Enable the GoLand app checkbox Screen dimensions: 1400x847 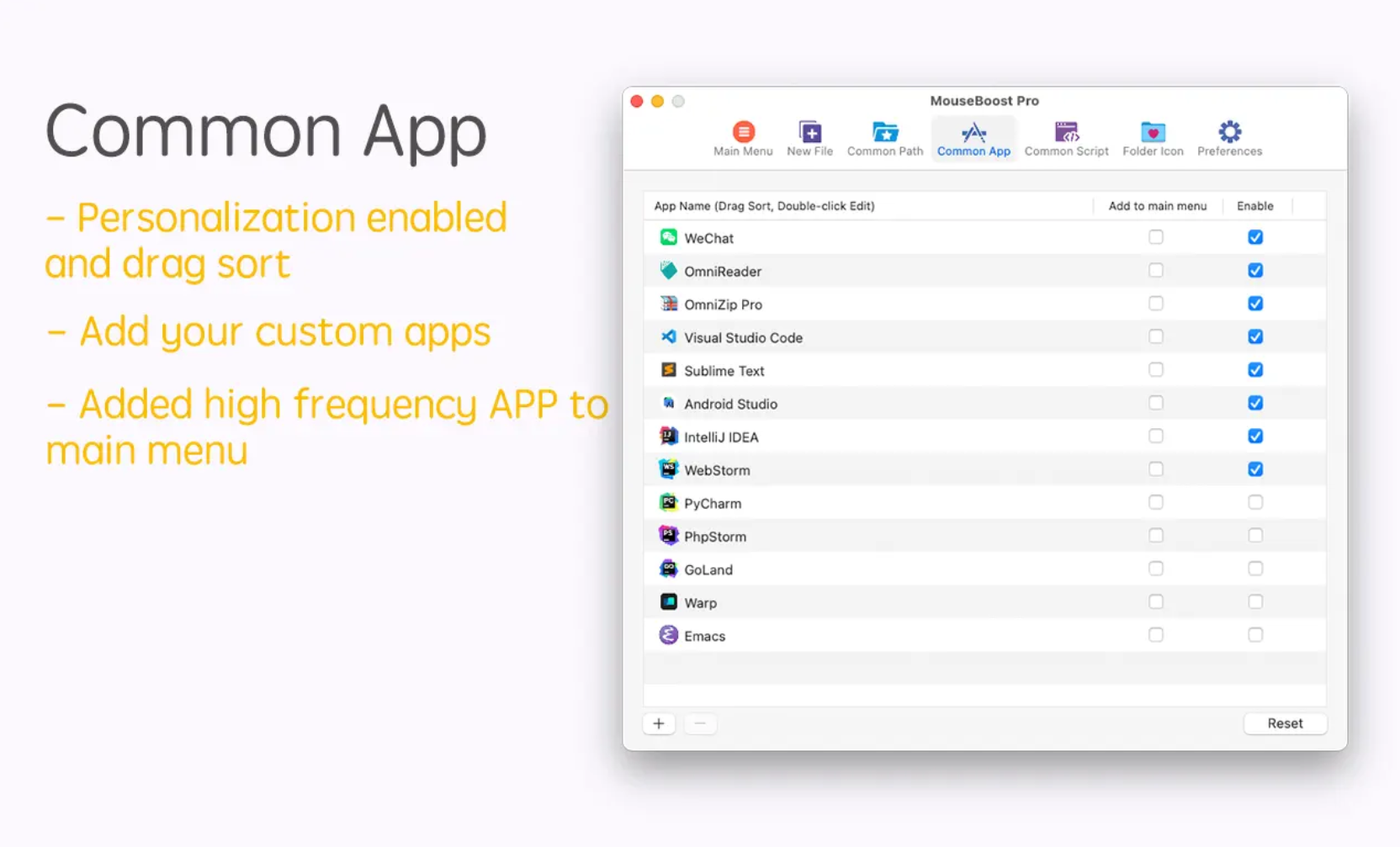tap(1255, 569)
